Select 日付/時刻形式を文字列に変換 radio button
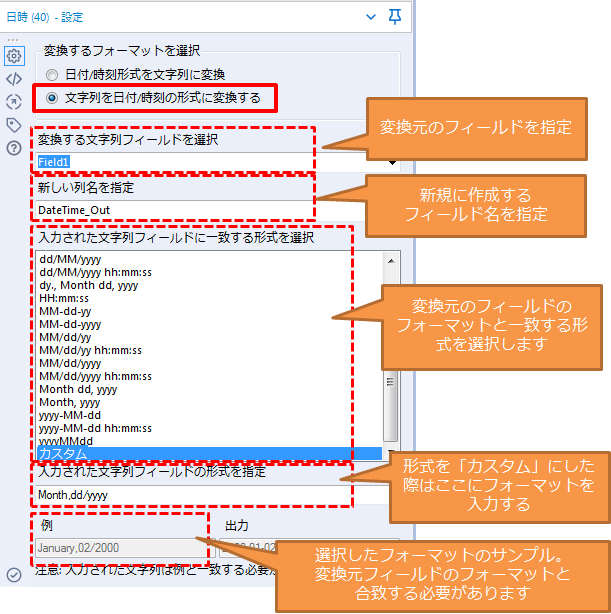Viewport: 611px width, 614px height. [52, 75]
